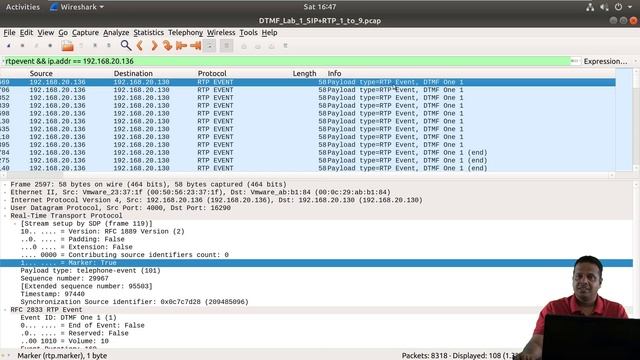The height and width of the screenshot is (360, 640).
Task: Toggle packet colorization
Action: (x=227, y=46)
